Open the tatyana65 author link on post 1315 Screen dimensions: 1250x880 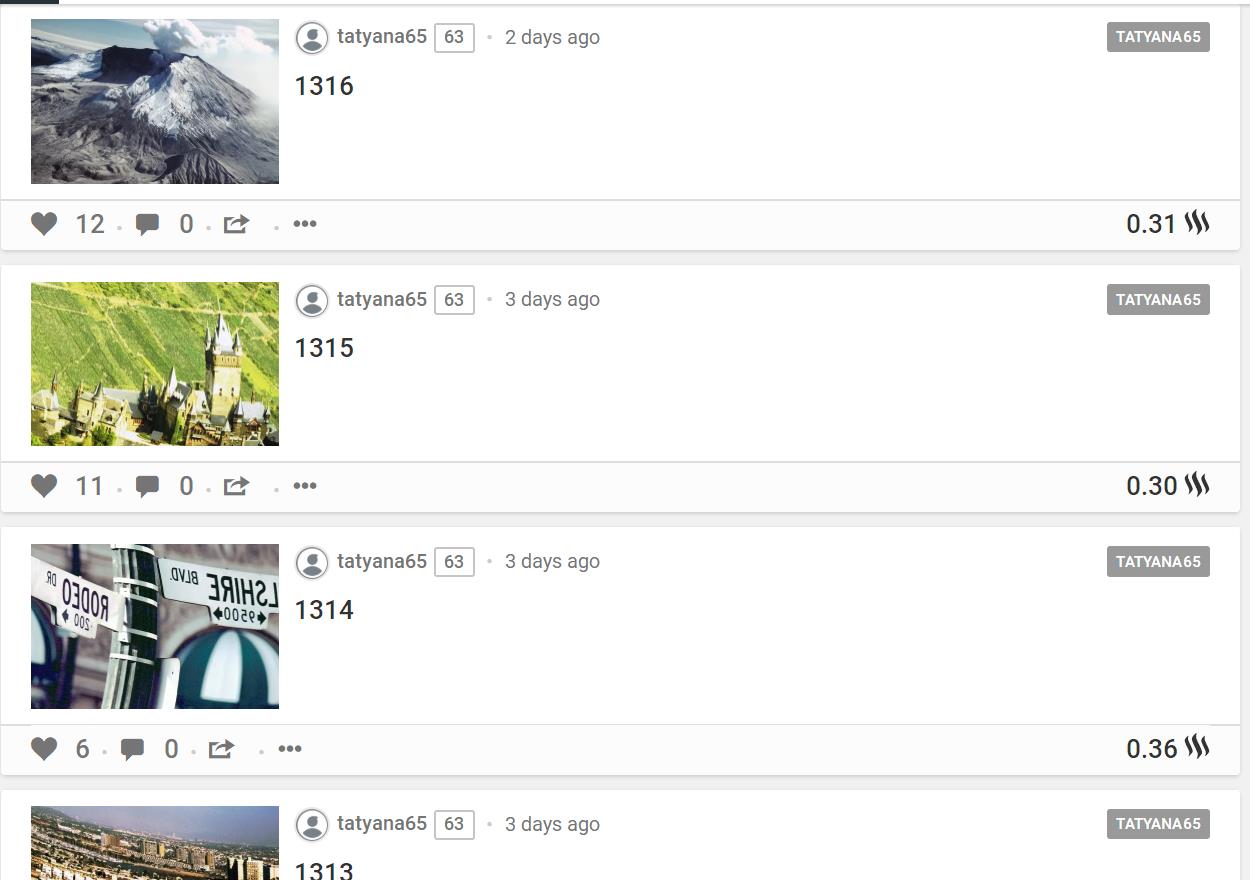tap(382, 299)
